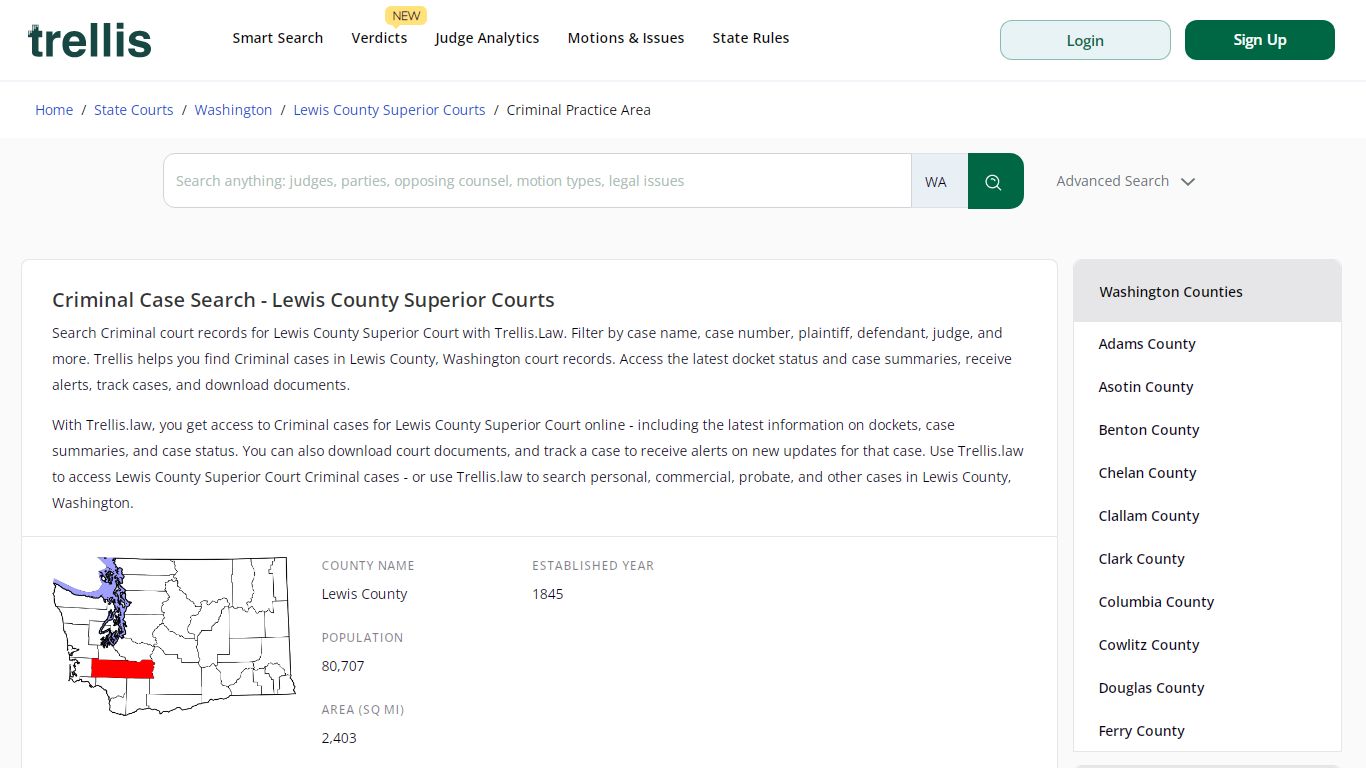The width and height of the screenshot is (1366, 768).
Task: Open the Verdicts menu item
Action: [379, 38]
